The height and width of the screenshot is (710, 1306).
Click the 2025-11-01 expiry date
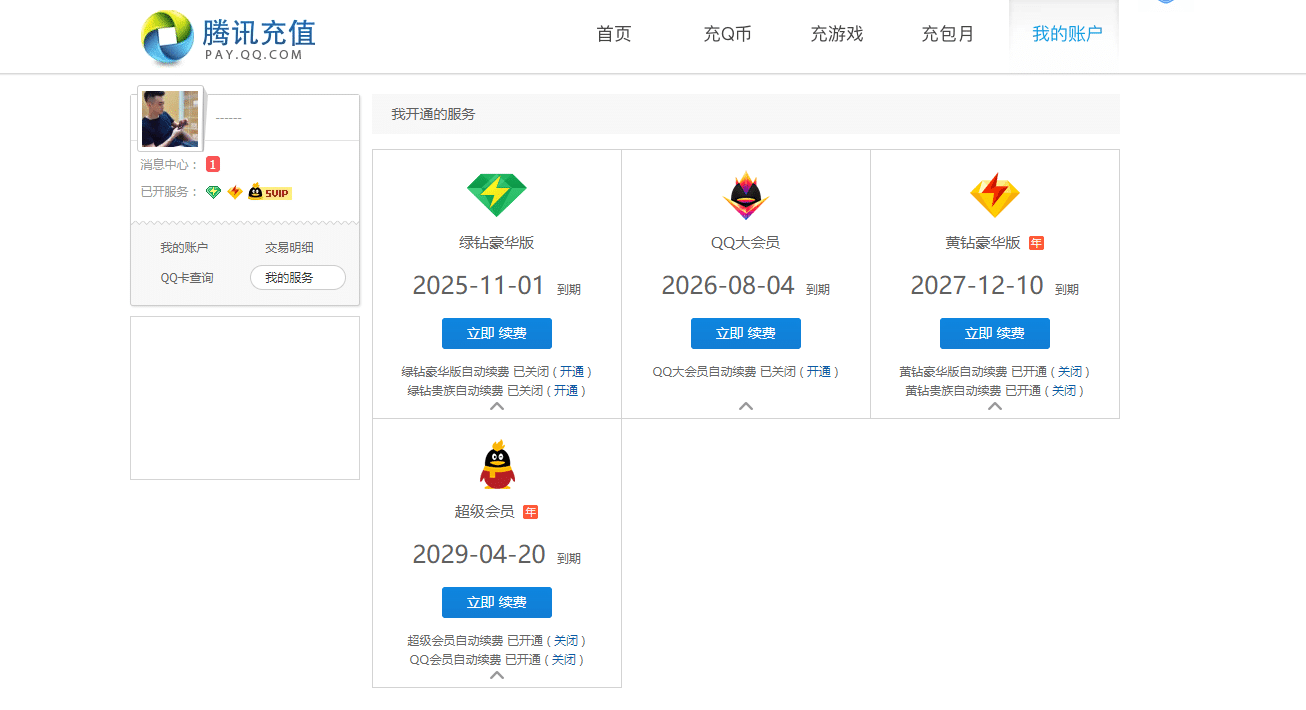[478, 285]
